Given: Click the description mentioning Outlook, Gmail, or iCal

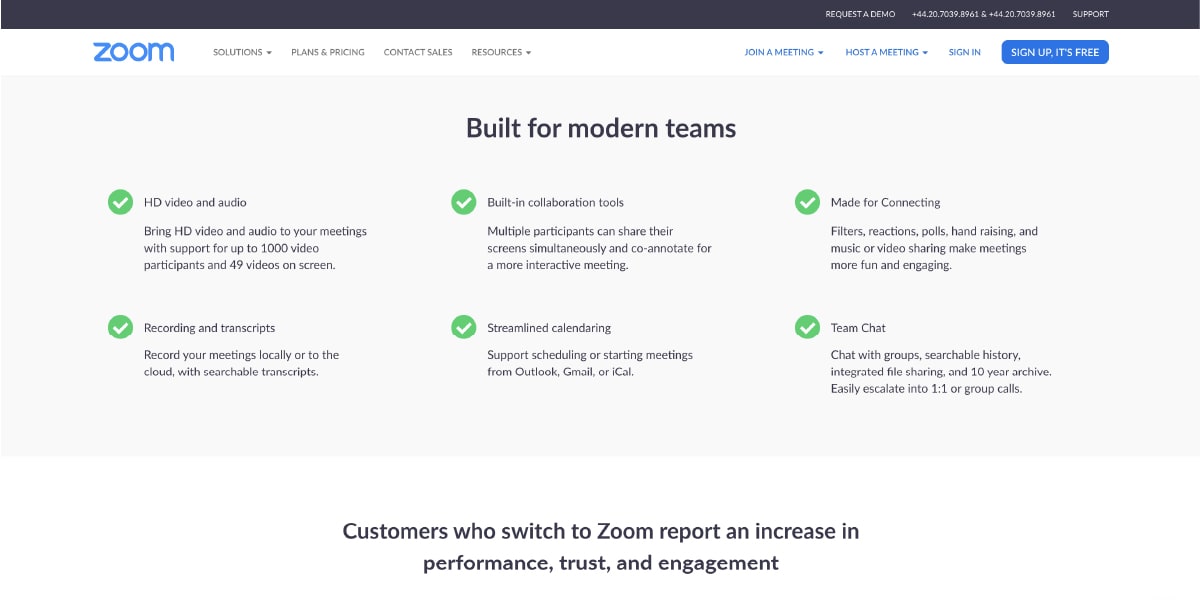Looking at the screenshot, I should (x=590, y=363).
